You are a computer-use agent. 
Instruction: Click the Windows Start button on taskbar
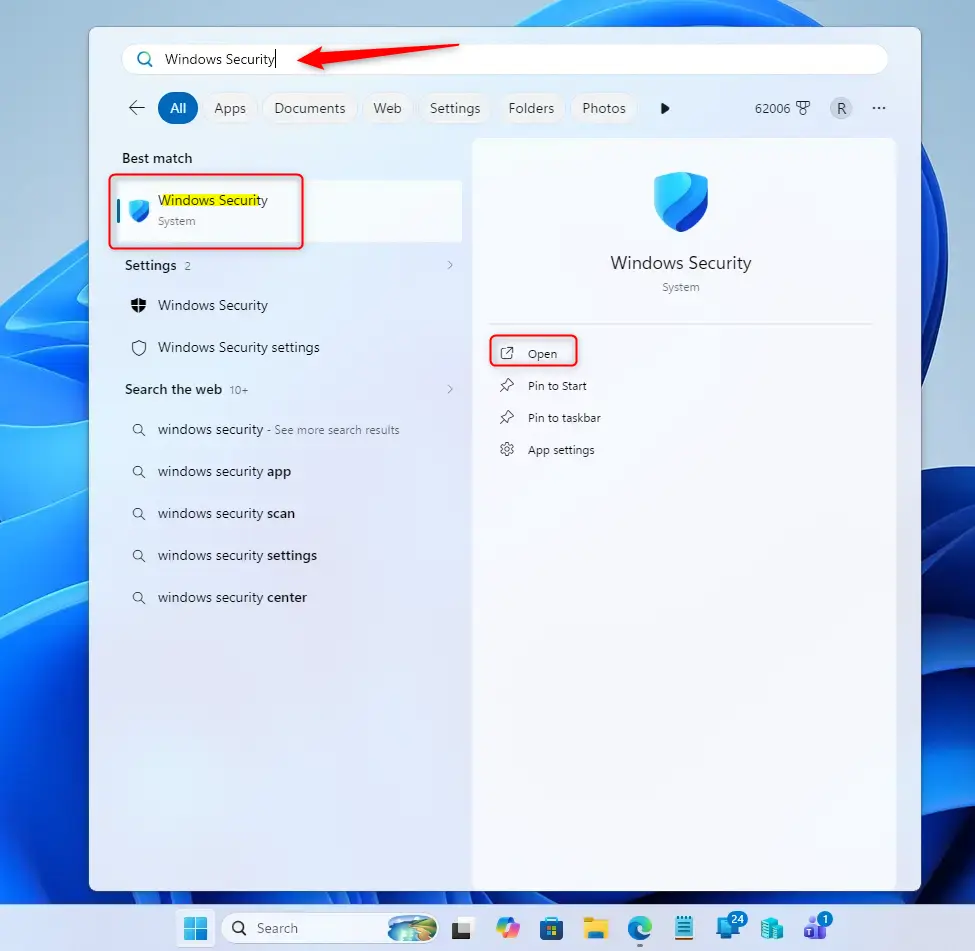point(195,929)
